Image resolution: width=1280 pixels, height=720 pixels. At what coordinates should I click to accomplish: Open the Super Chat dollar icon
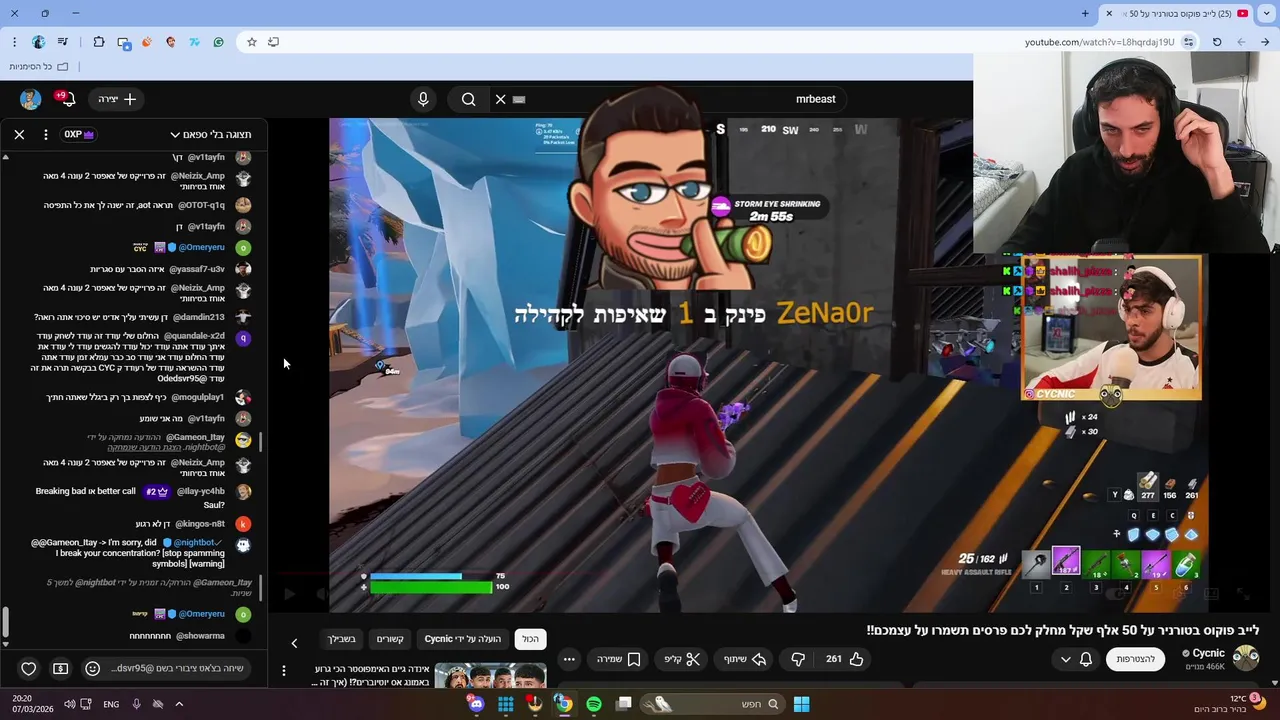pos(61,668)
